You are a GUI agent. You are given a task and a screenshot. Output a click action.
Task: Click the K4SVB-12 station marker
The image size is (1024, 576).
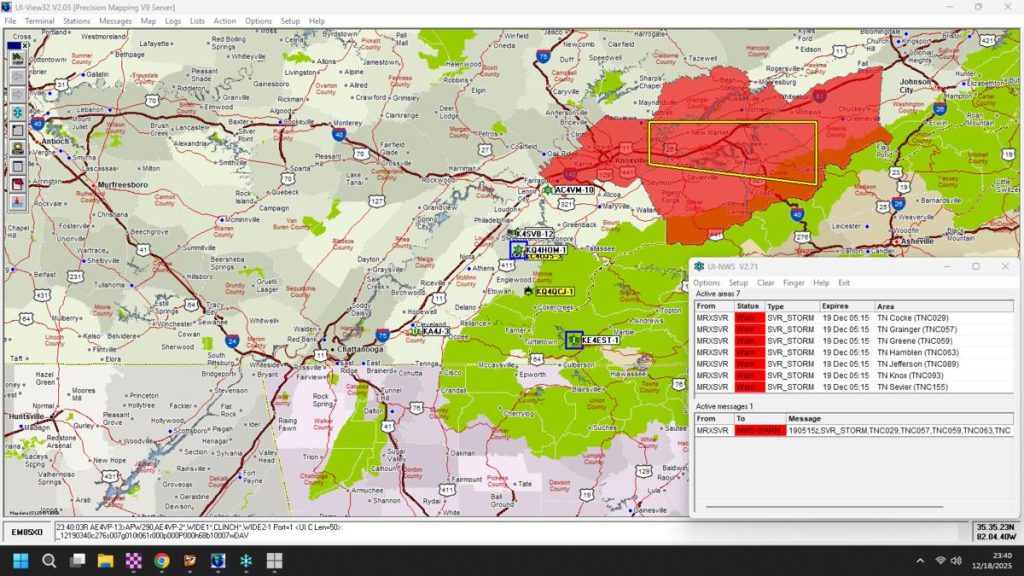(512, 233)
